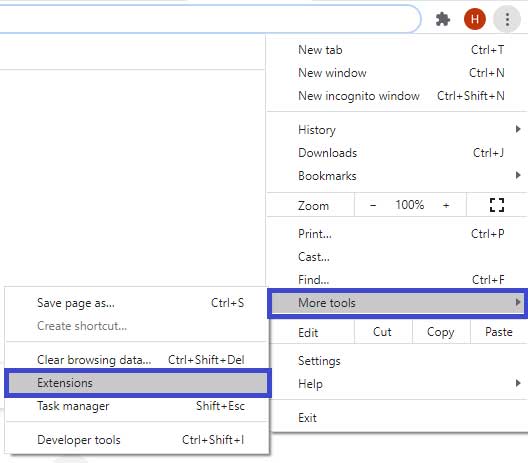Select Extensions in More tools submenu
This screenshot has height=463, width=528.
(138, 383)
